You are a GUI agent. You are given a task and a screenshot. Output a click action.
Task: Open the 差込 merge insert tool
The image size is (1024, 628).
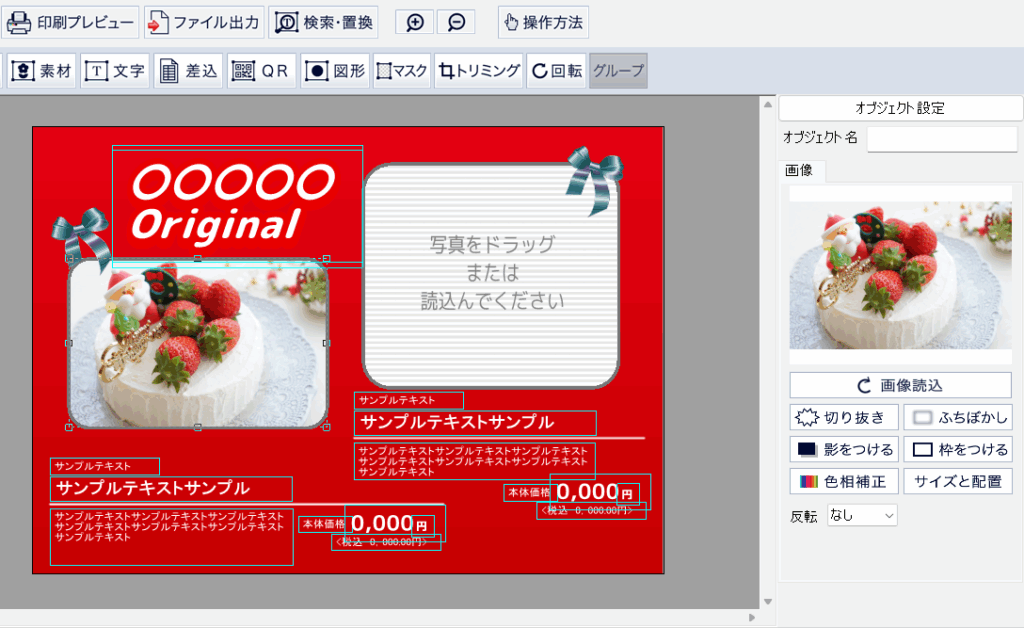188,71
